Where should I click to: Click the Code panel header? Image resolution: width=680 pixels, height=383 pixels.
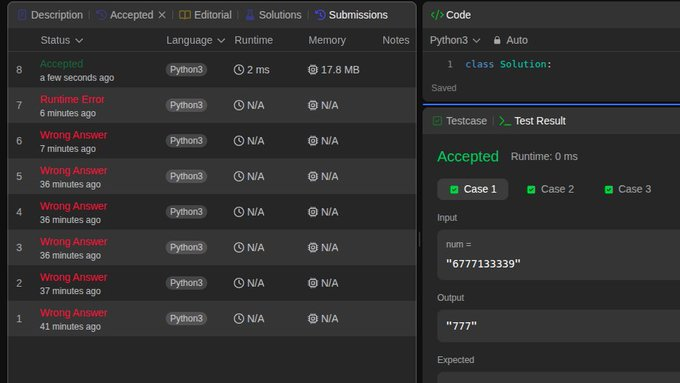tap(451, 15)
